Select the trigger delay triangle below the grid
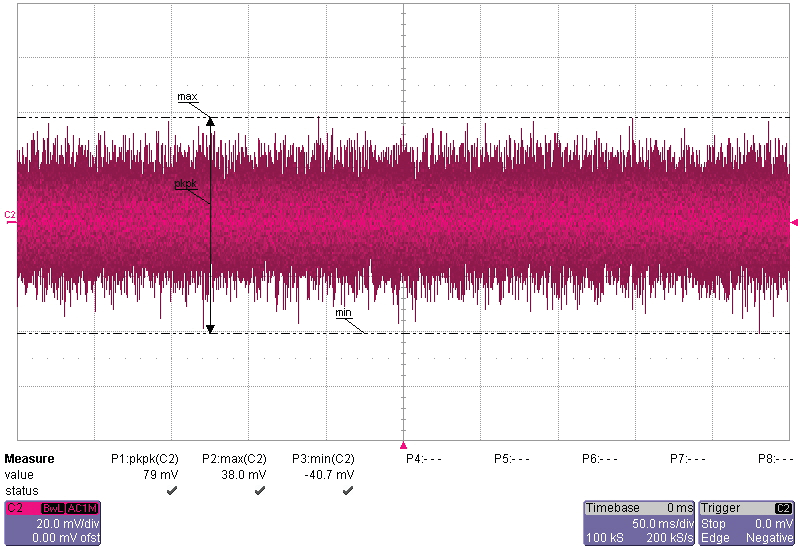Screen dimensions: 800x547 tap(403, 445)
